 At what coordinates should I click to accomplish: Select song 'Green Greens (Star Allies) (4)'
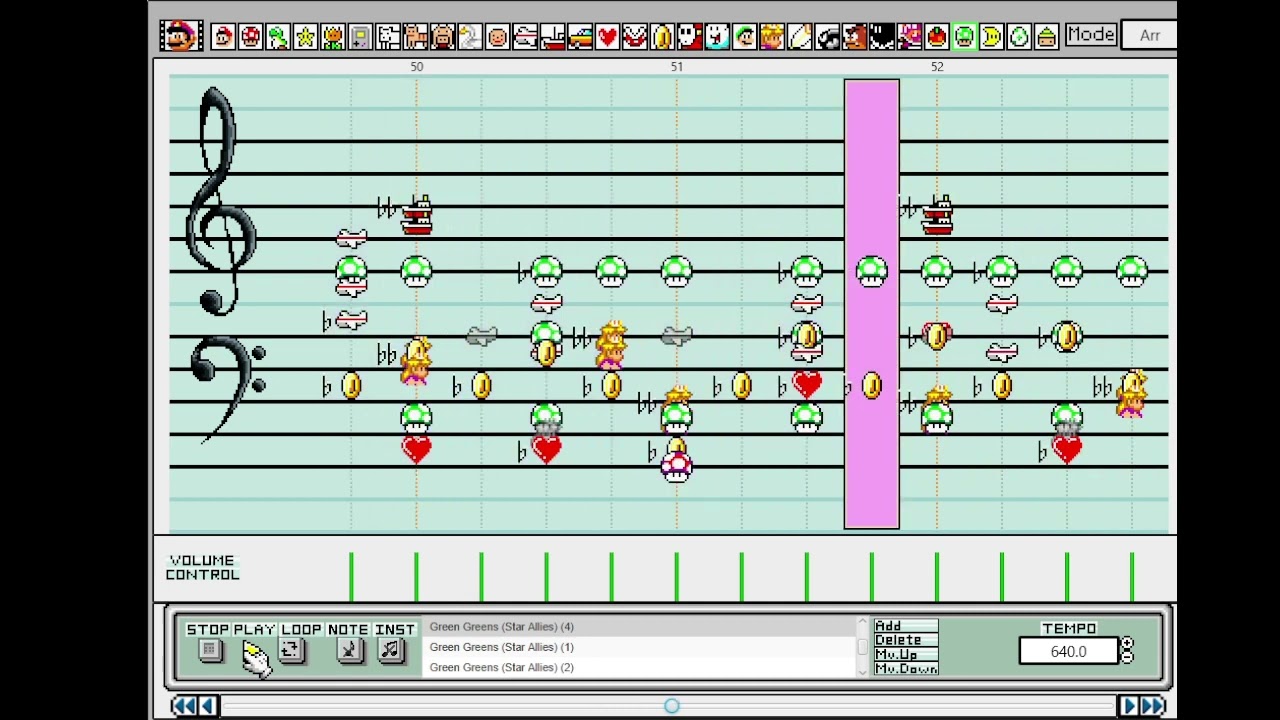point(640,627)
